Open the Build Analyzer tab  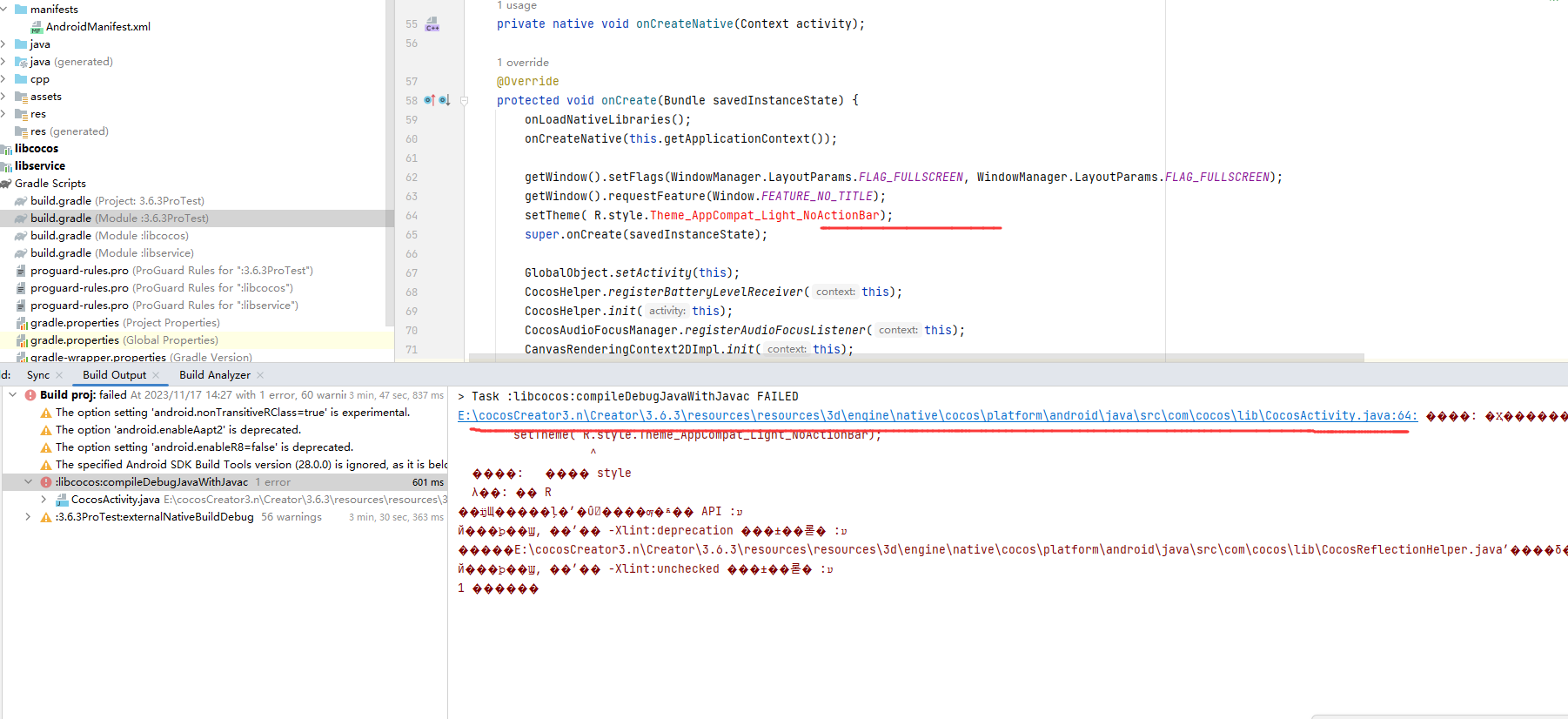click(215, 375)
